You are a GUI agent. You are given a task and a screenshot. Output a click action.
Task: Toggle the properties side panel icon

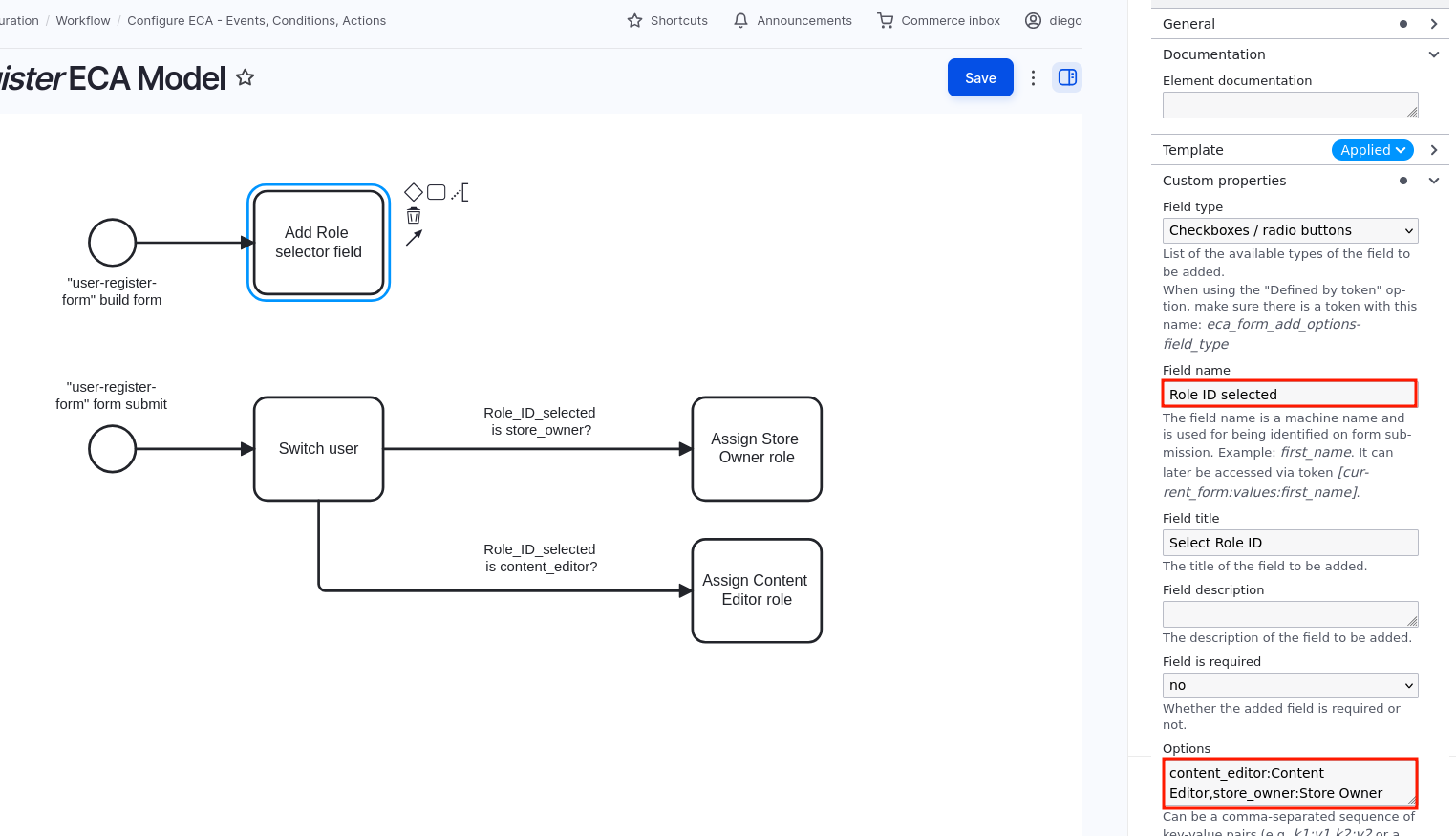(1067, 77)
